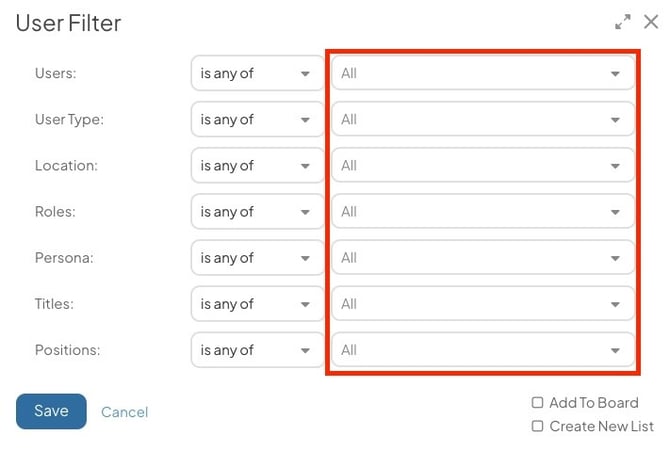Screen dimensions: 670x451
Task: Click the Cancel link
Action: [124, 412]
